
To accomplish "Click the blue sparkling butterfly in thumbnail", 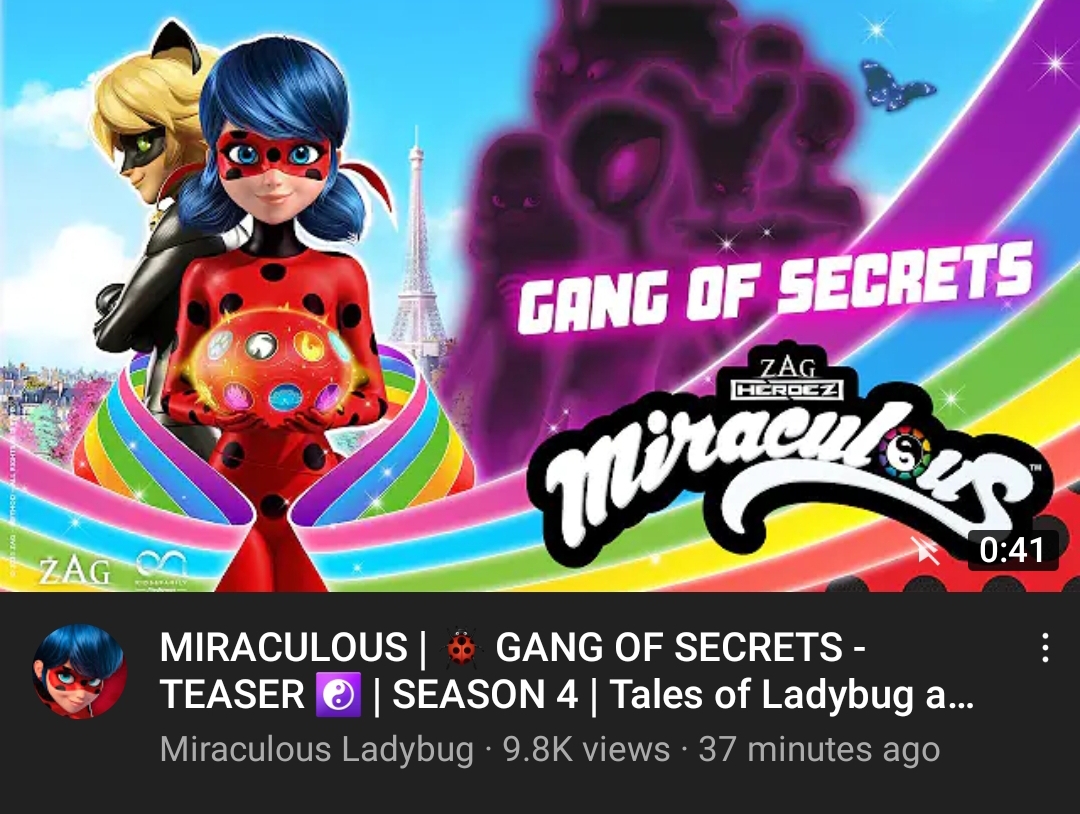I will pyautogui.click(x=896, y=85).
